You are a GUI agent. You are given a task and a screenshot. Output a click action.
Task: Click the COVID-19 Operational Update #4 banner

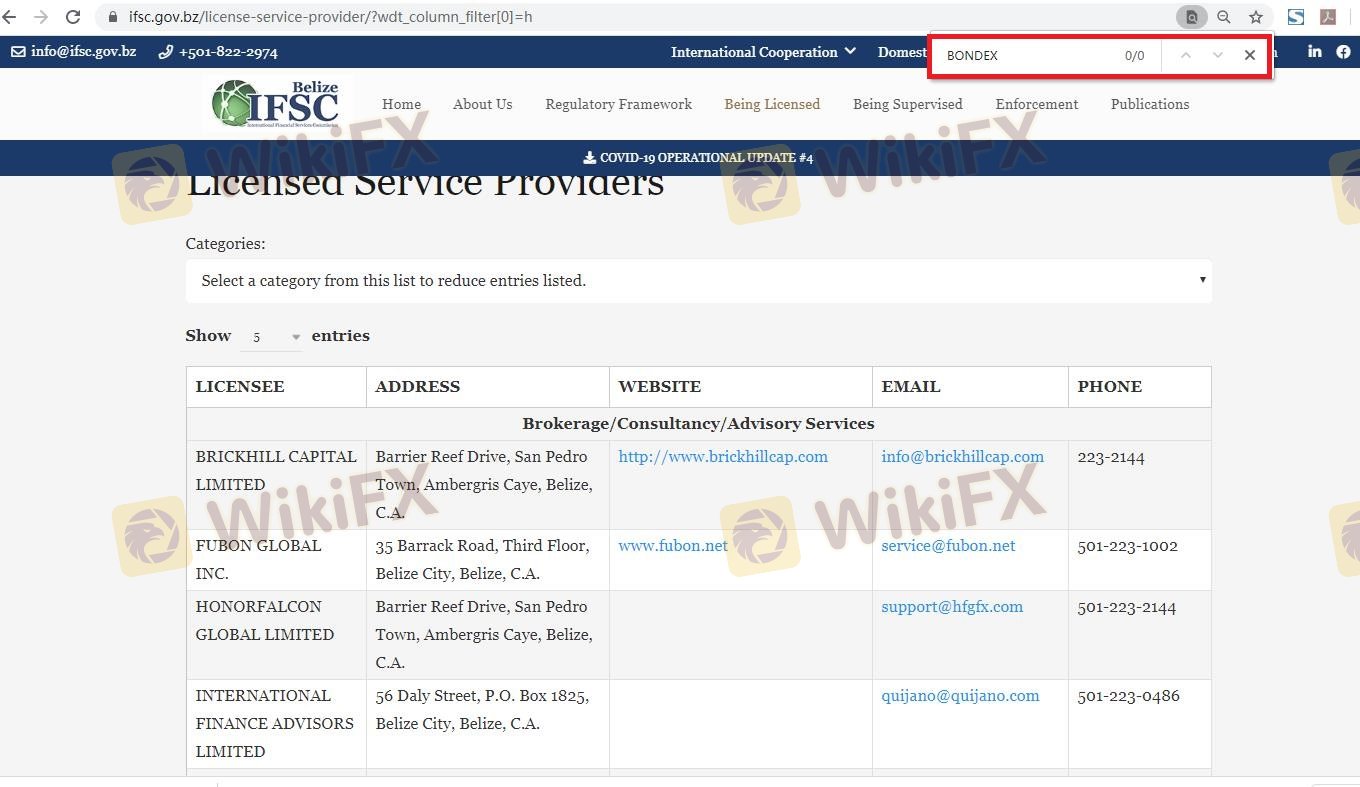698,158
